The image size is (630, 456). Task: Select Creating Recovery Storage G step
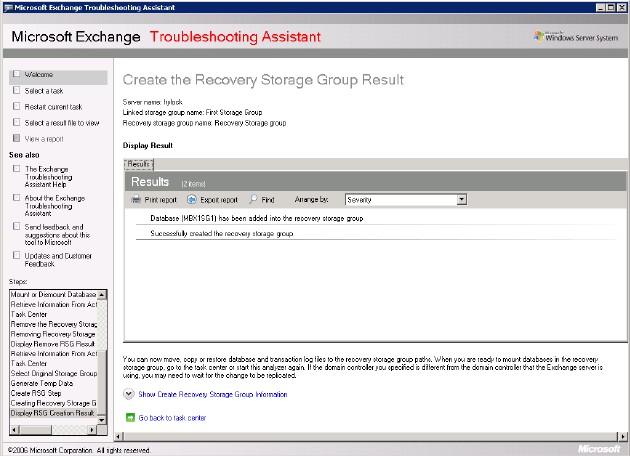coord(53,403)
